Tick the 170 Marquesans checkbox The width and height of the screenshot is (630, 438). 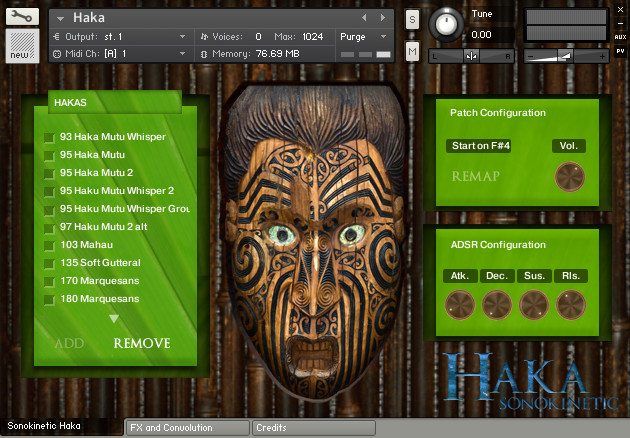(x=48, y=281)
